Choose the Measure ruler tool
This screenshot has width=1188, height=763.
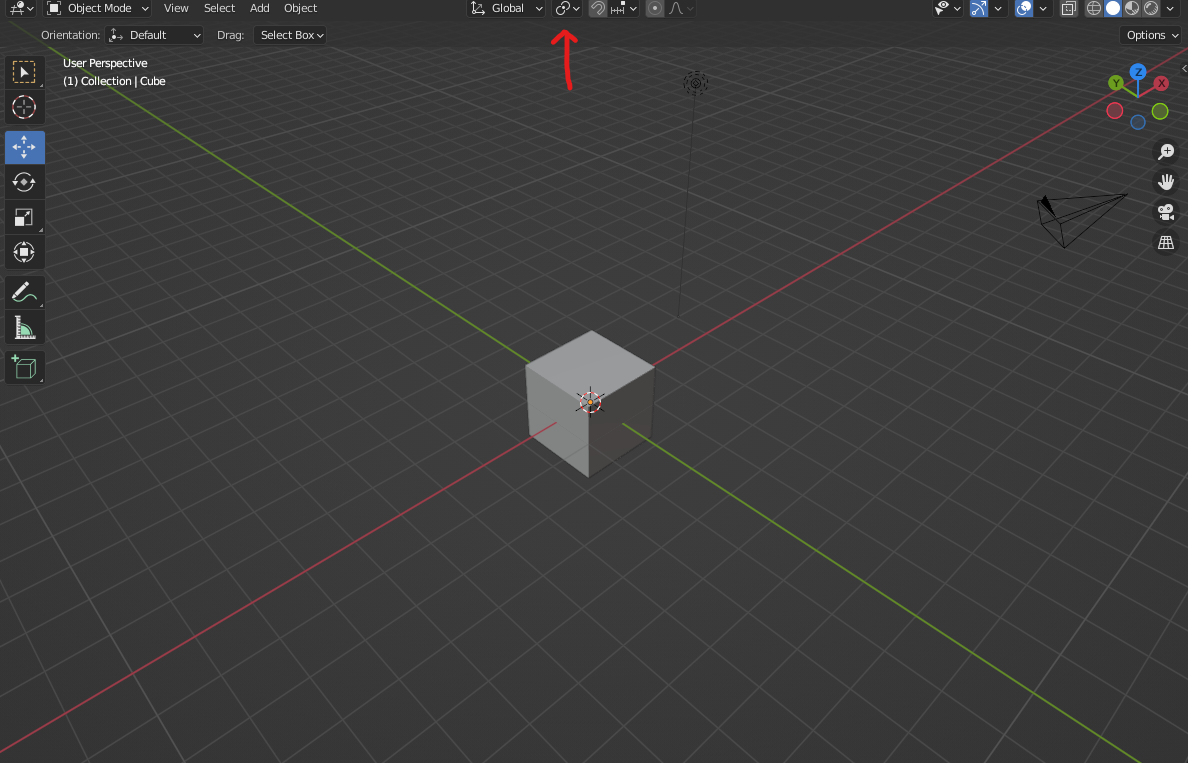coord(24,327)
